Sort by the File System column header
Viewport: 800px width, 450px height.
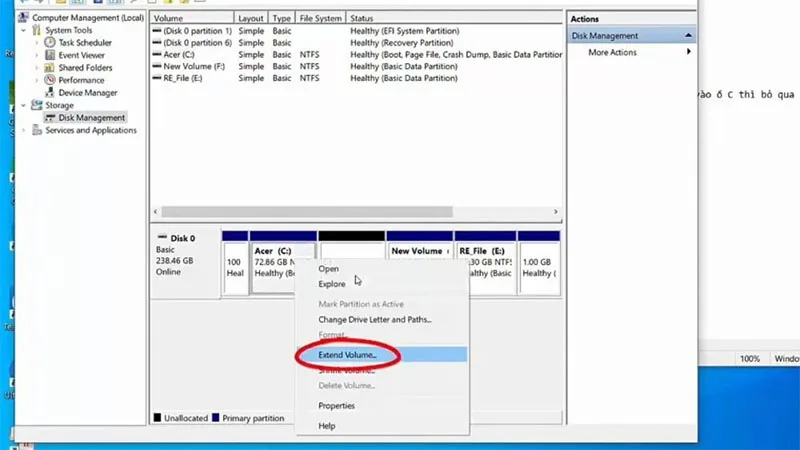click(320, 18)
